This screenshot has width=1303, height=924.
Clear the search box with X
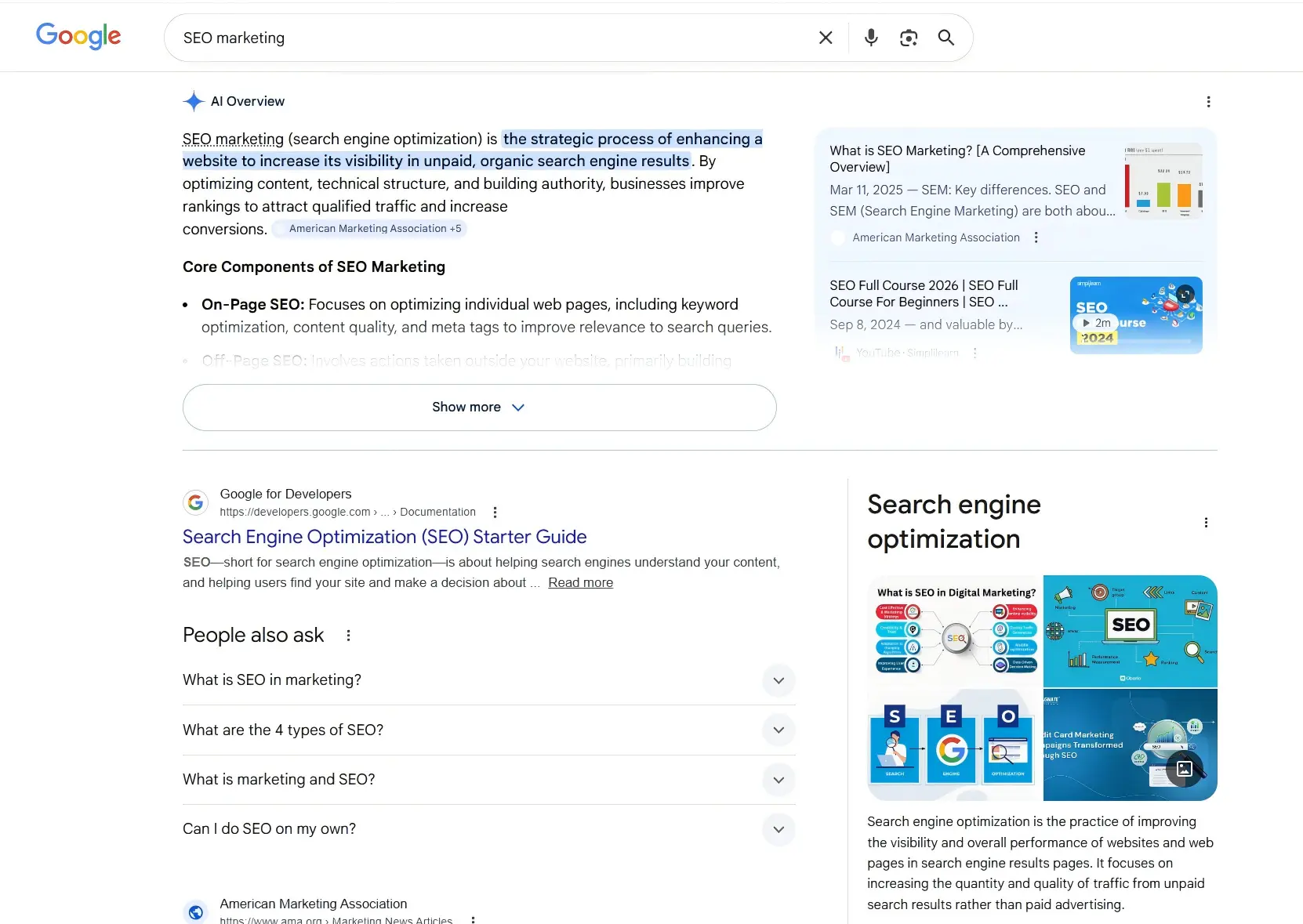(x=826, y=38)
